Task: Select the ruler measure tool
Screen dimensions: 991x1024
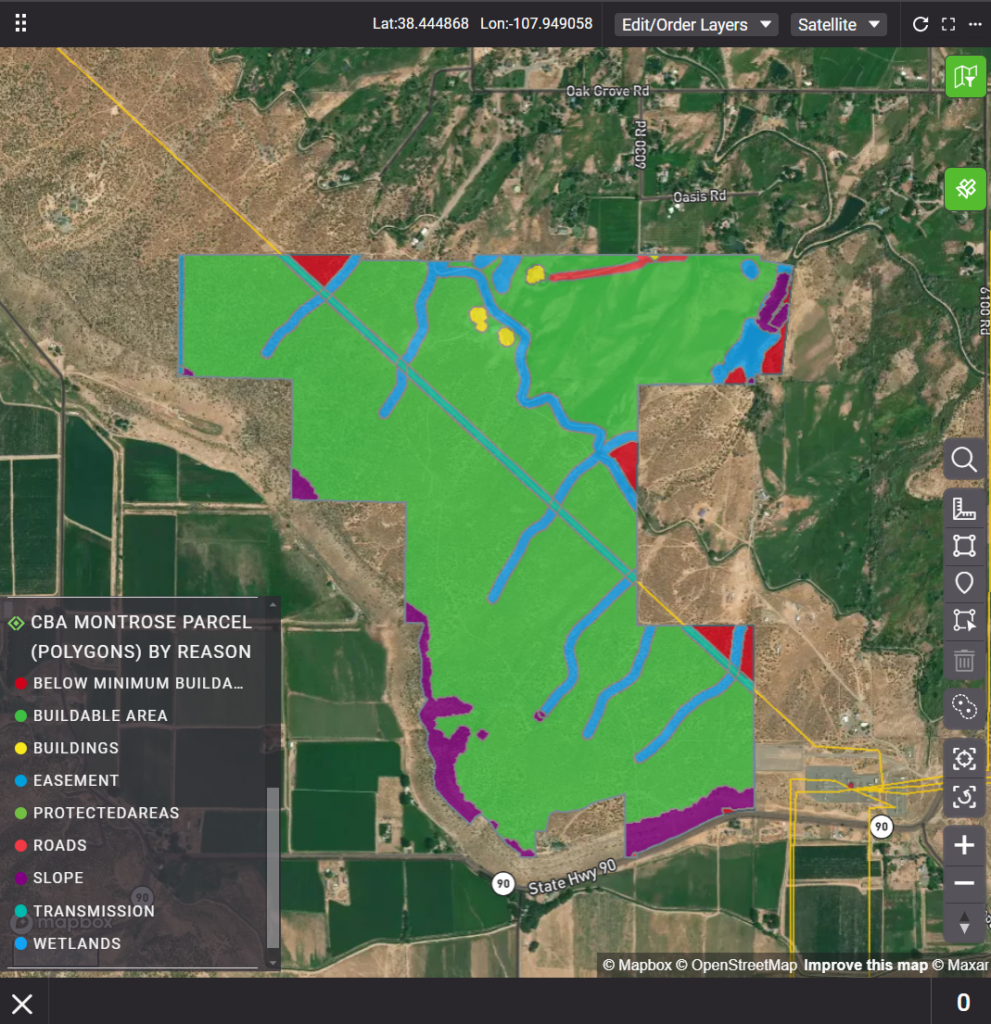Action: [964, 510]
